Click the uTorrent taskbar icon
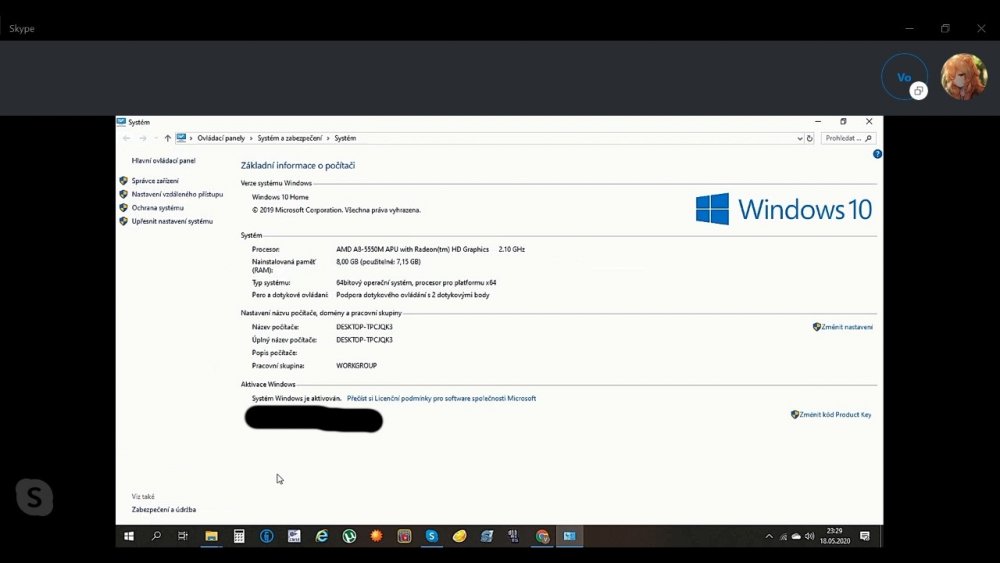Viewport: 1000px width, 563px height. pos(349,536)
